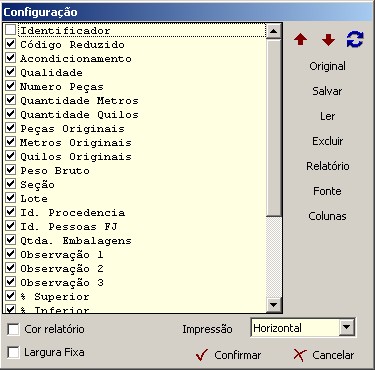The image size is (375, 370).
Task: Toggle the Cor relatório checkbox
Action: (x=13, y=329)
